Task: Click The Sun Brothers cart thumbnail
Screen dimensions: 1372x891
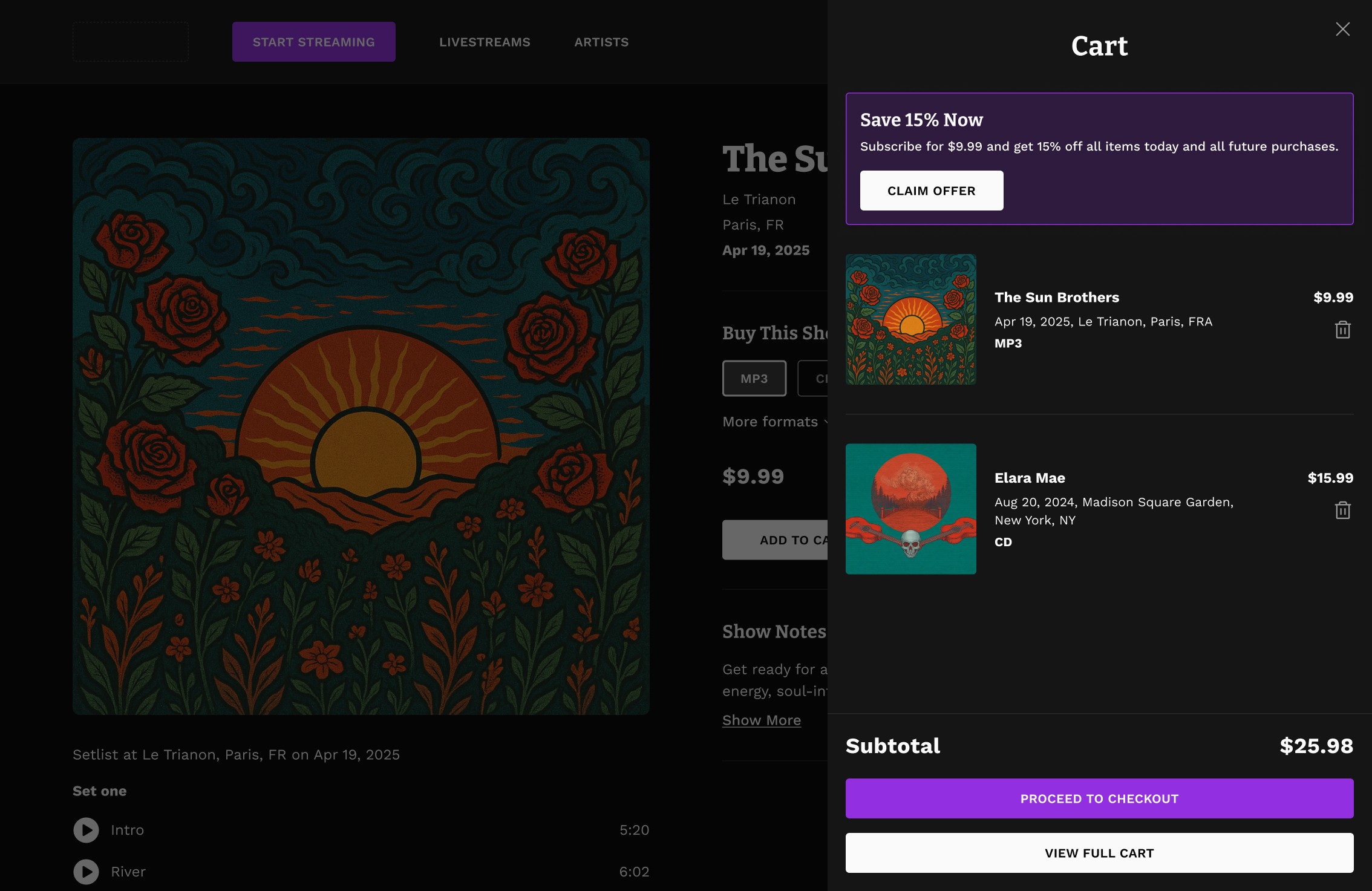Action: click(x=910, y=319)
